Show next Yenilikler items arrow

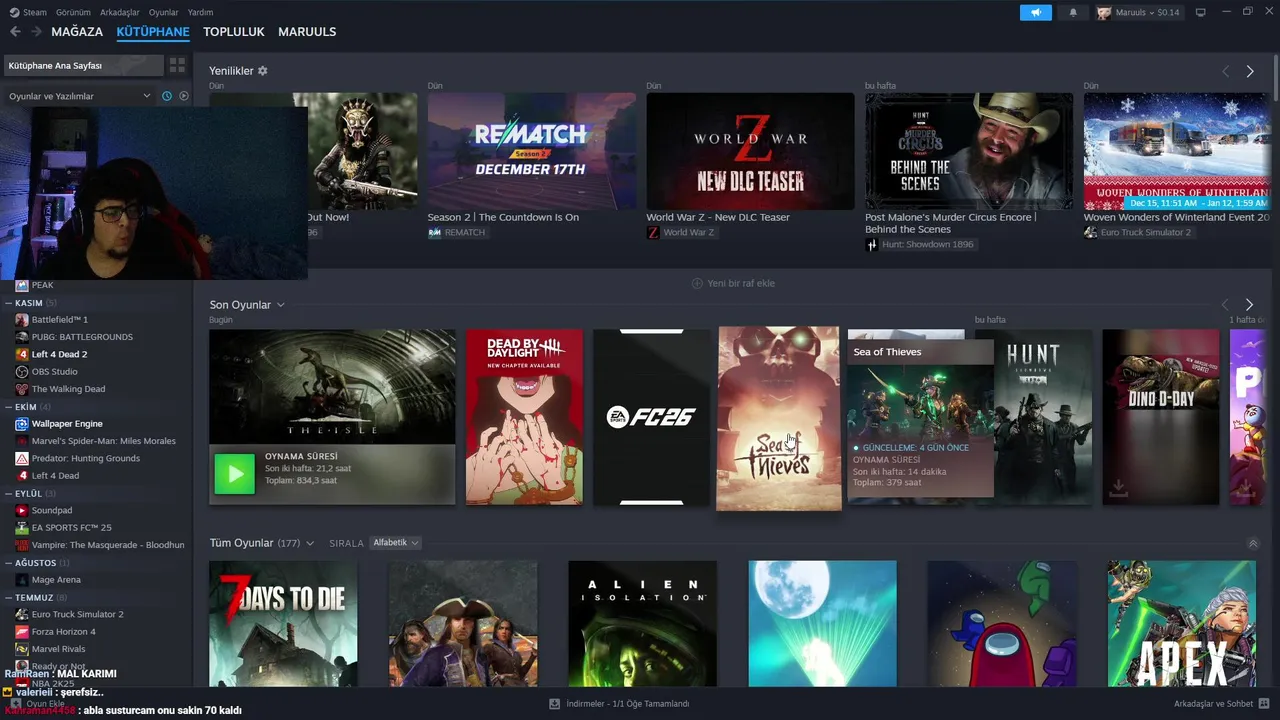tap(1250, 71)
